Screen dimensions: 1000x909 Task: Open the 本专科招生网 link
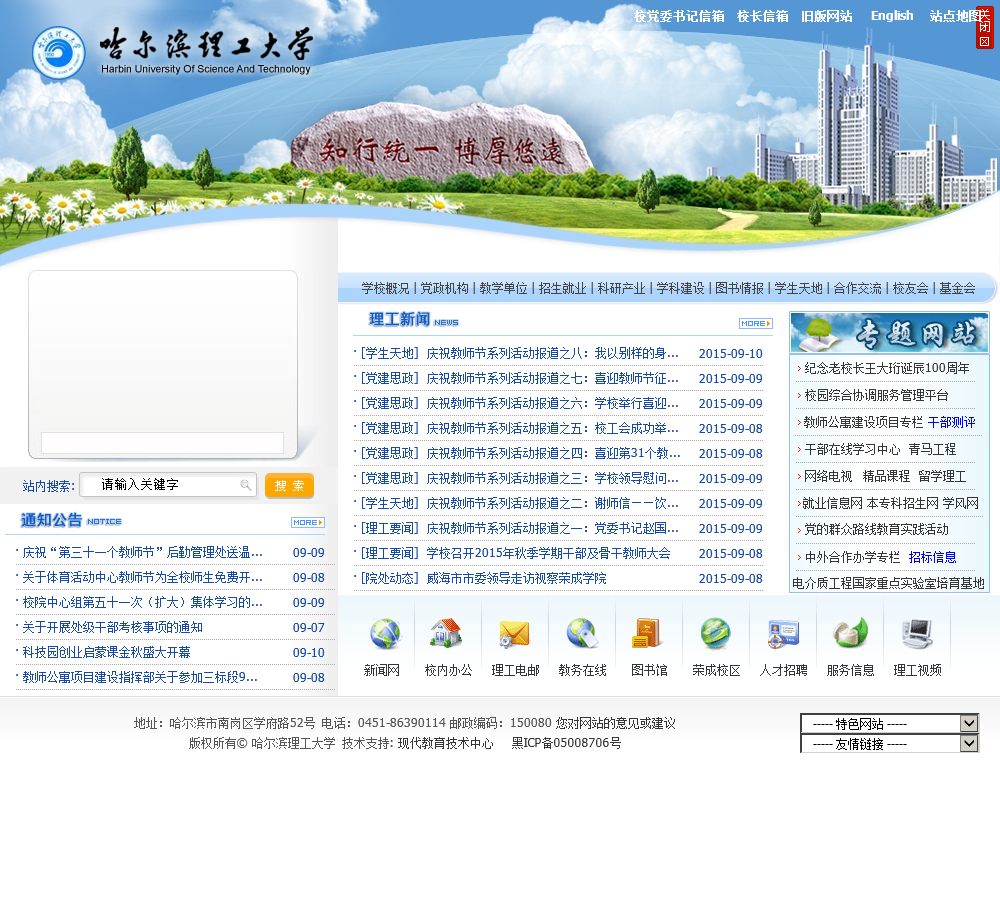(x=902, y=503)
